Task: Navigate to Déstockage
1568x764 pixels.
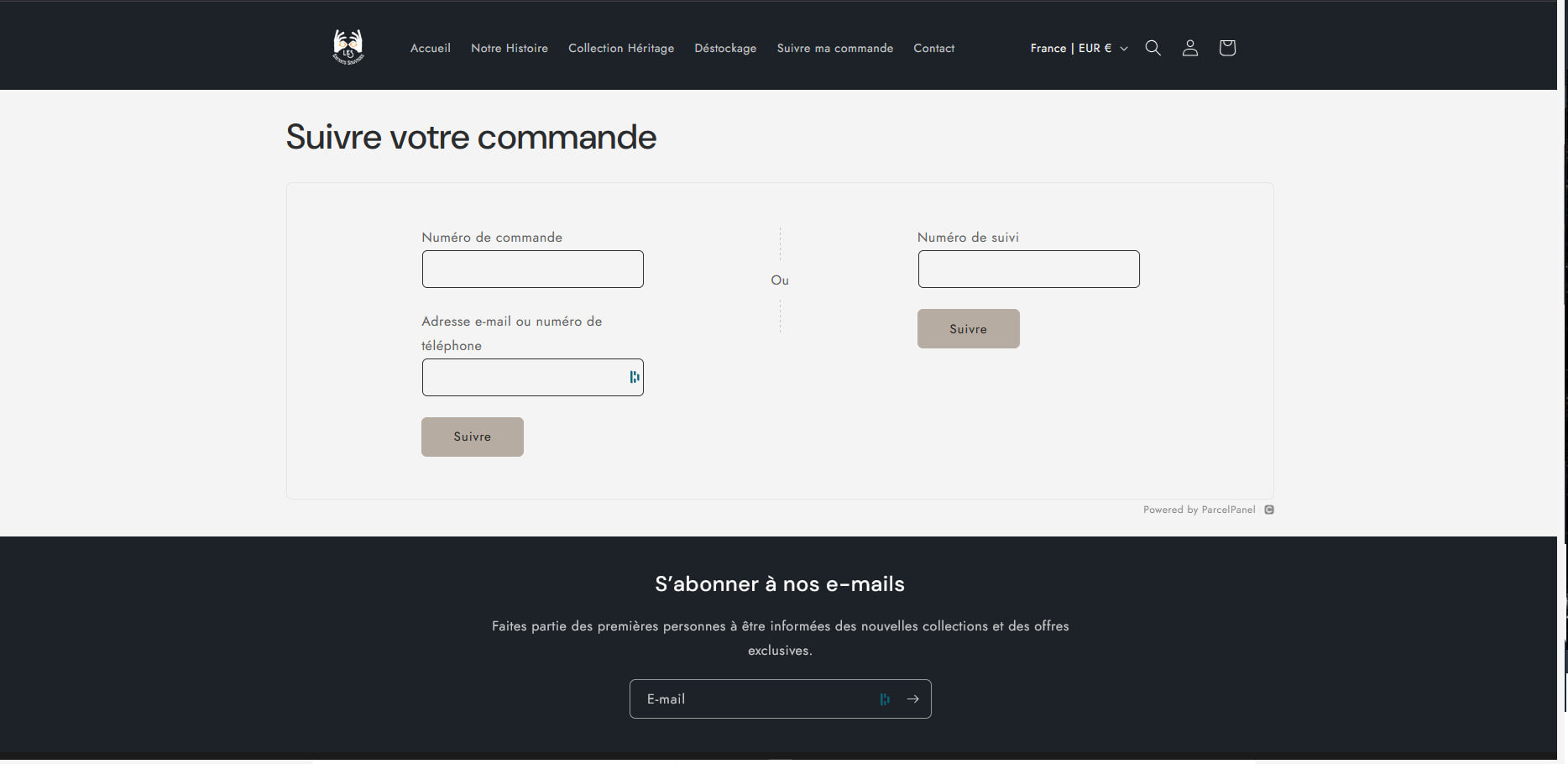Action: click(725, 48)
